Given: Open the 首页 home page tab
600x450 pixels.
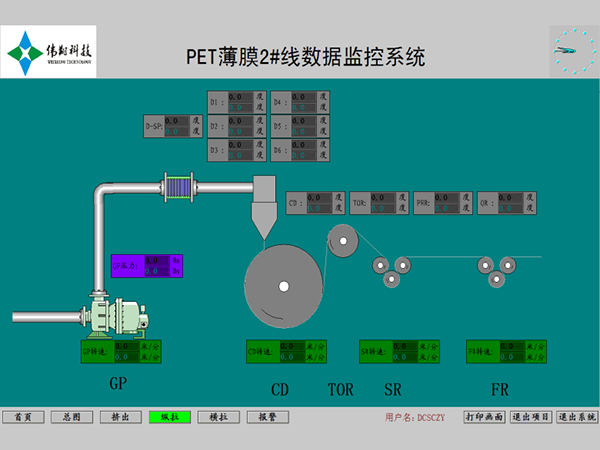Looking at the screenshot, I should click(x=24, y=416).
